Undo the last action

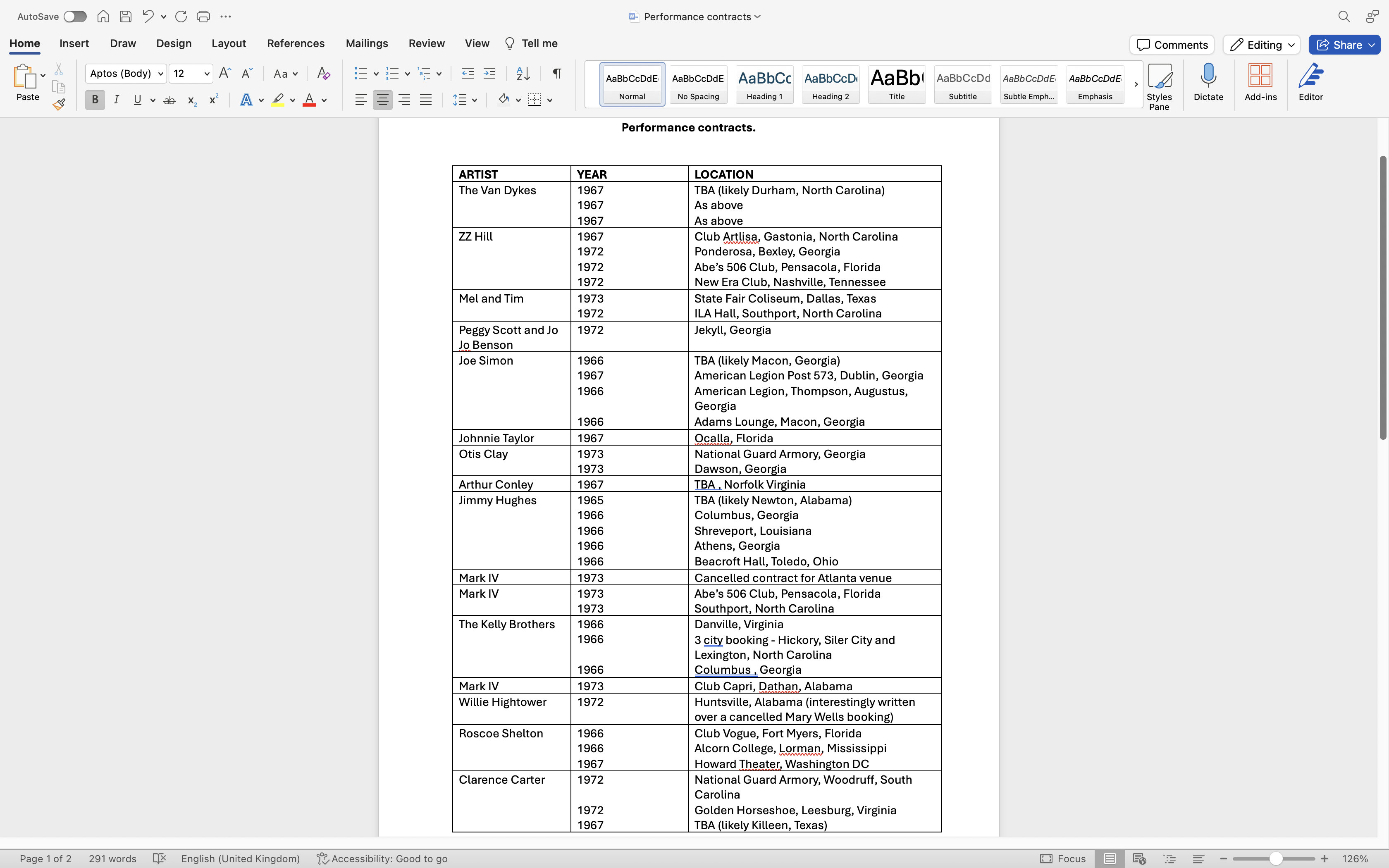pyautogui.click(x=148, y=17)
